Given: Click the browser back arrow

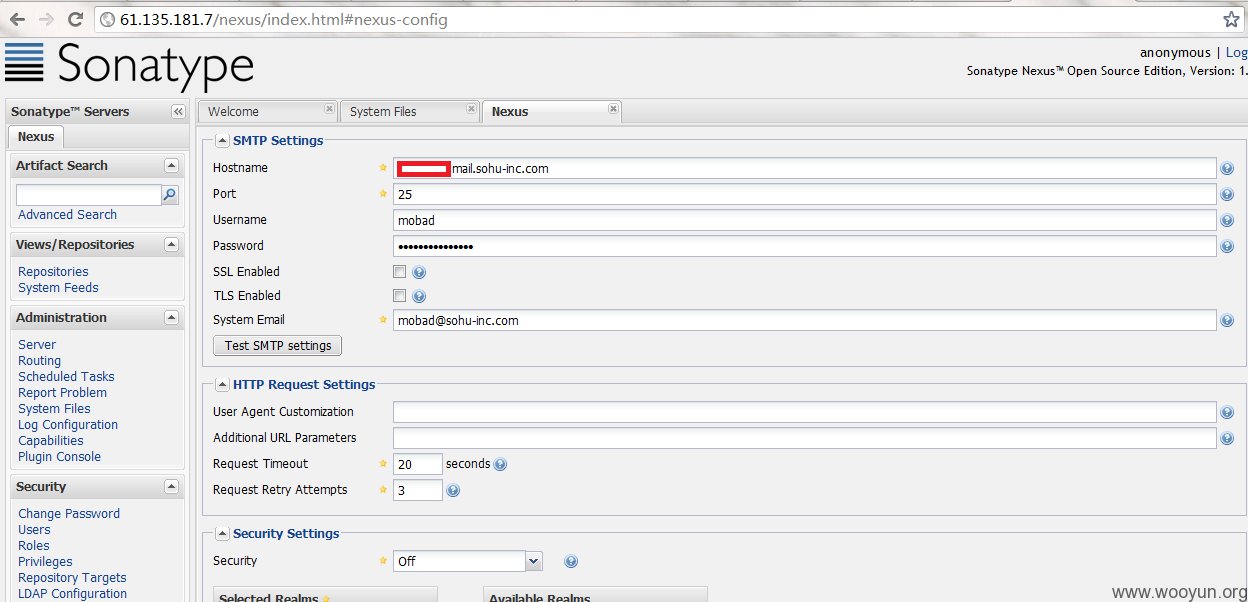Looking at the screenshot, I should [x=17, y=19].
